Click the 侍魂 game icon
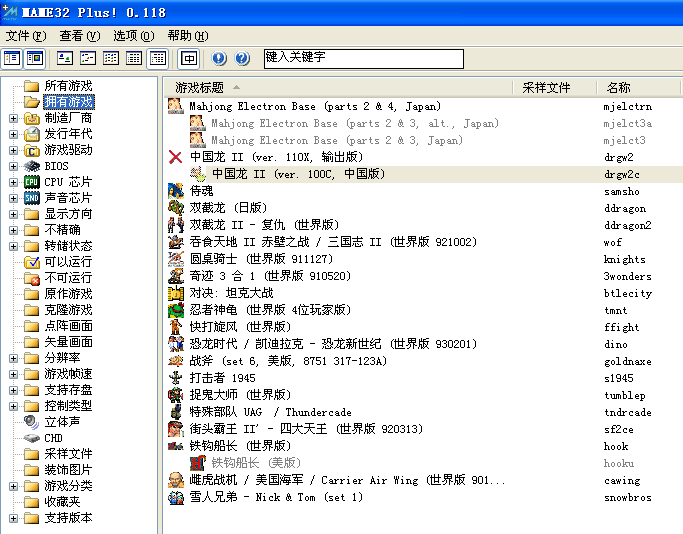This screenshot has height=534, width=683. pyautogui.click(x=176, y=191)
